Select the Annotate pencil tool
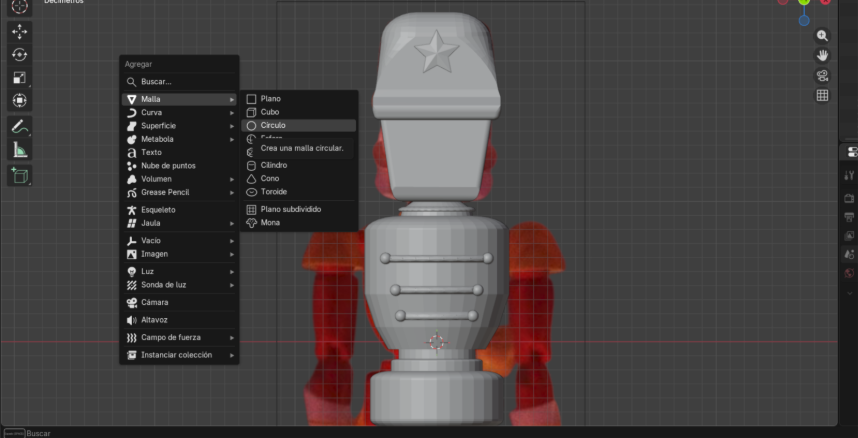 point(20,127)
